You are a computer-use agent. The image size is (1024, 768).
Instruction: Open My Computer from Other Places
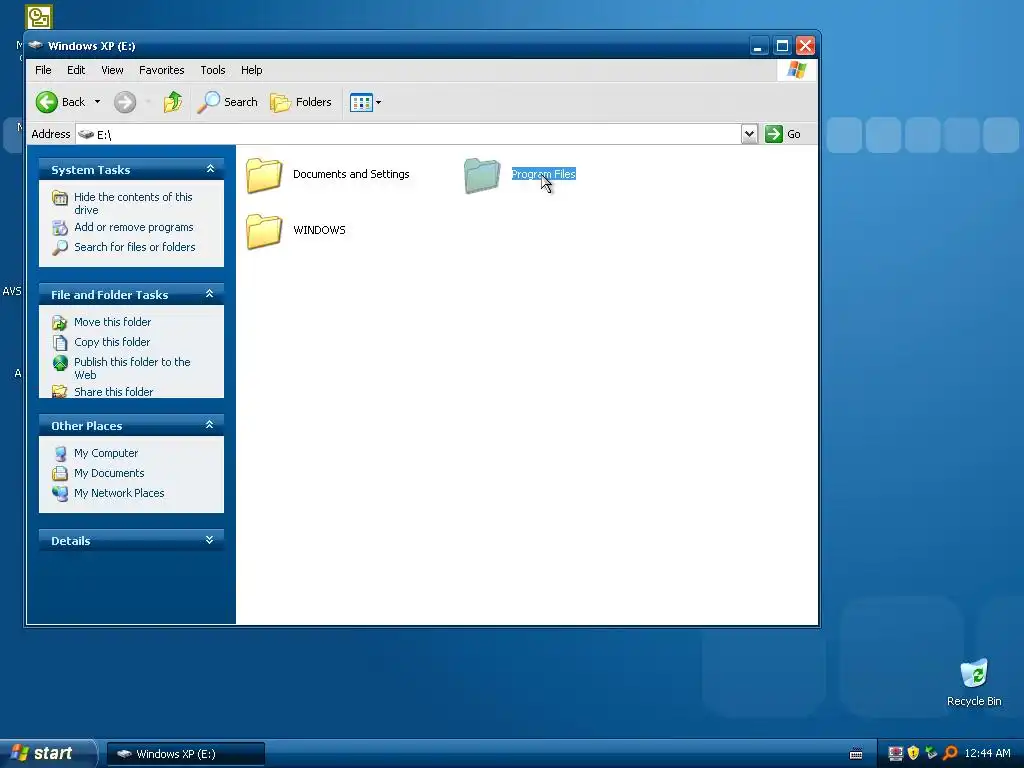pos(106,453)
